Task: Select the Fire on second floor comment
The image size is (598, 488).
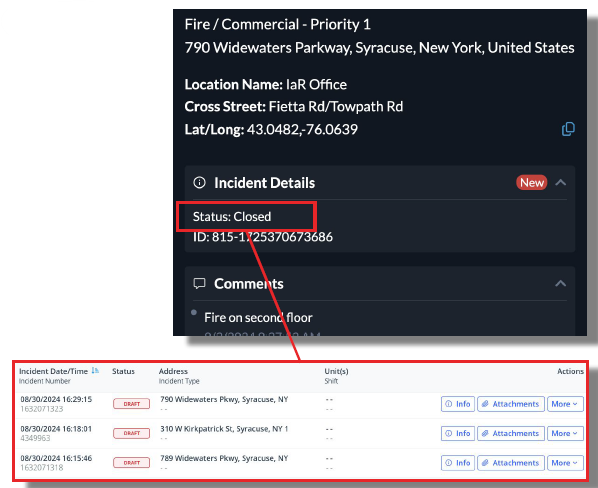Action: point(258,317)
